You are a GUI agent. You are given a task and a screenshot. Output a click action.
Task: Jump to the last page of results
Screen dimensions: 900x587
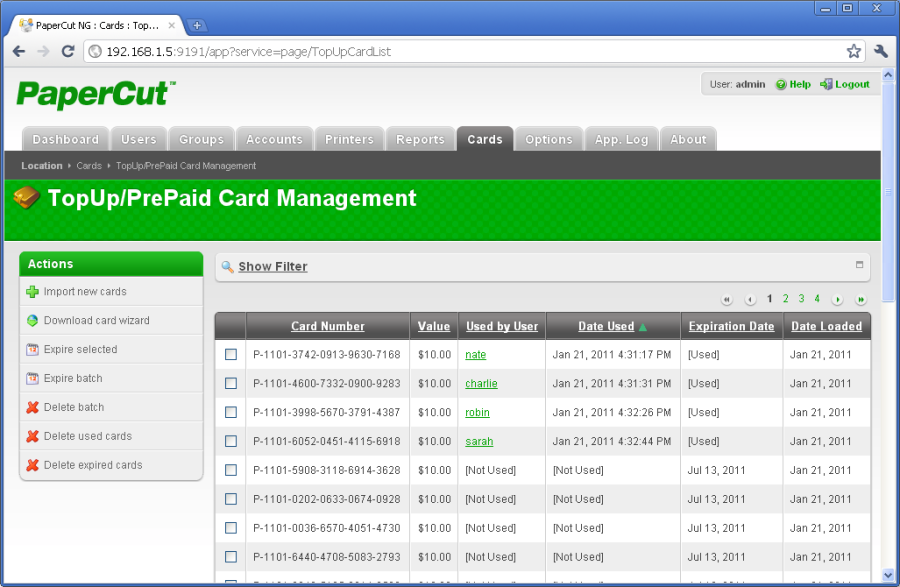click(860, 300)
